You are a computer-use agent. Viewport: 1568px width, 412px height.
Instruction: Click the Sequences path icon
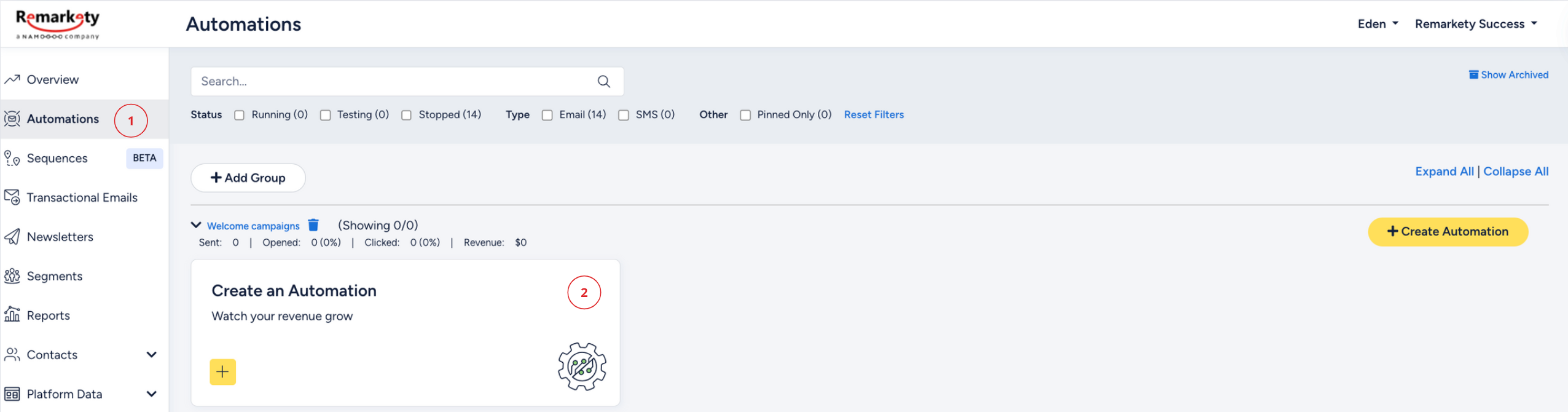coord(12,158)
